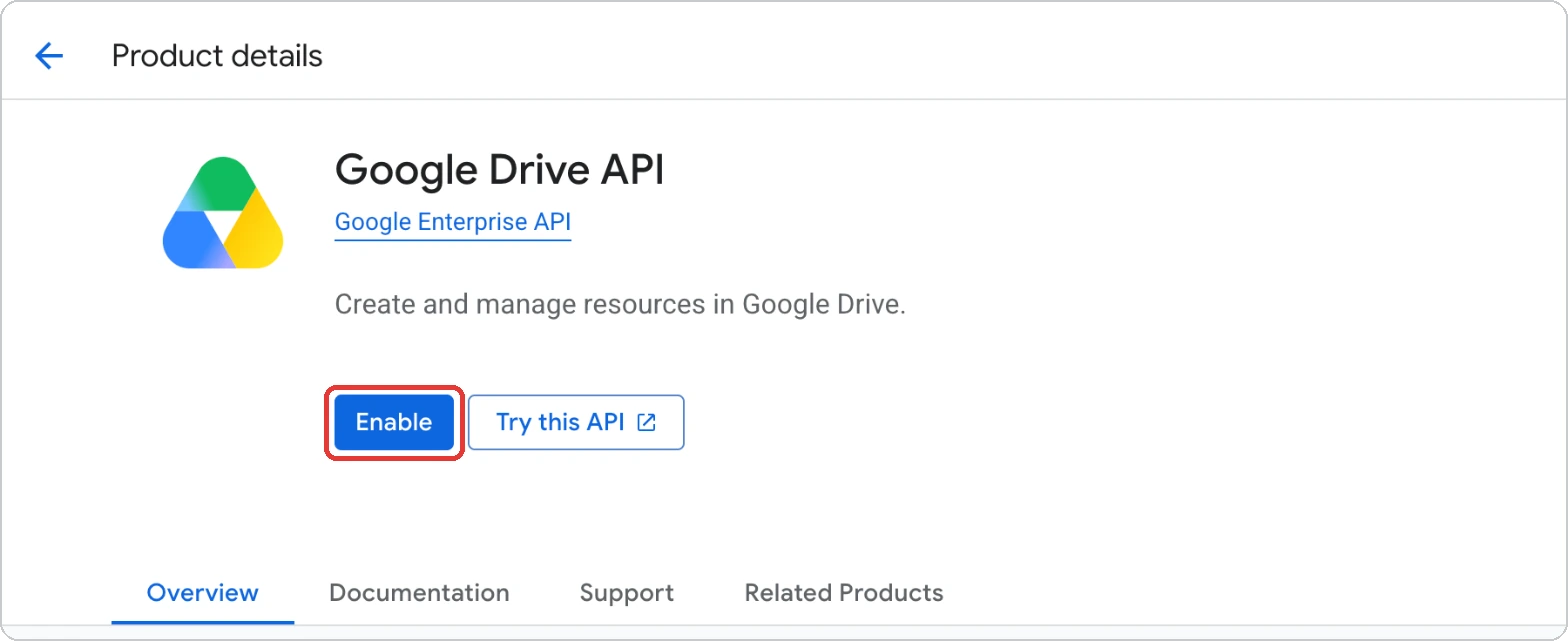This screenshot has height=641, width=1568.
Task: Enable the Google Drive API
Action: coord(394,422)
